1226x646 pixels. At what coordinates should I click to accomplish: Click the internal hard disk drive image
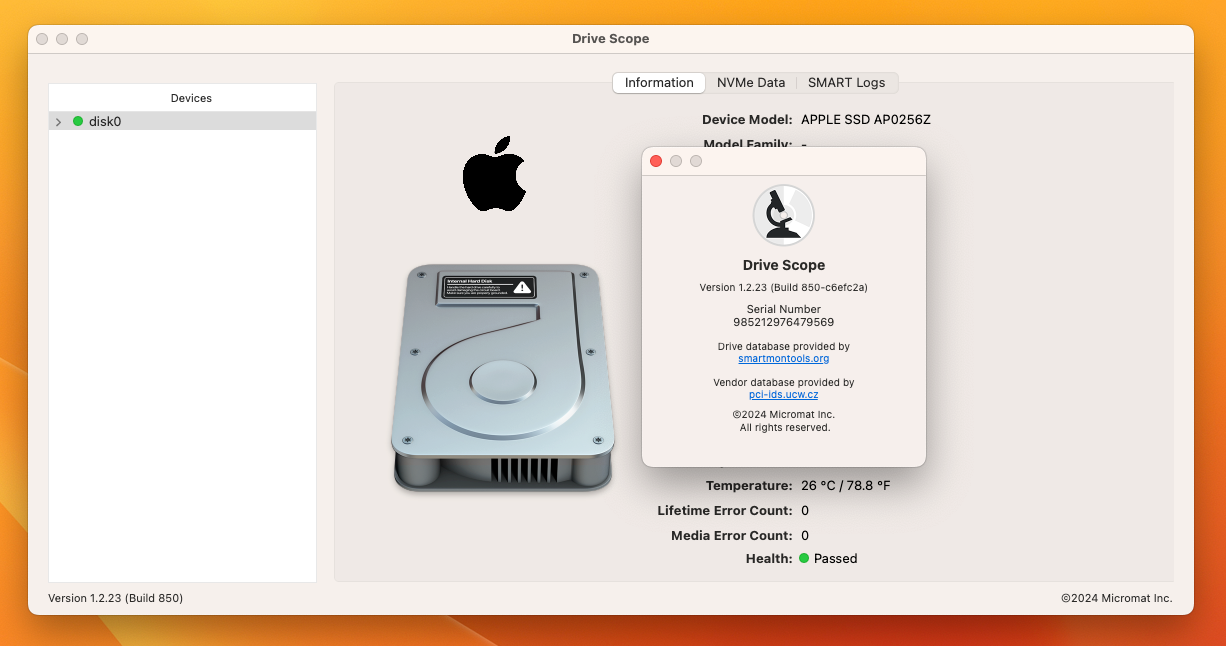(502, 377)
